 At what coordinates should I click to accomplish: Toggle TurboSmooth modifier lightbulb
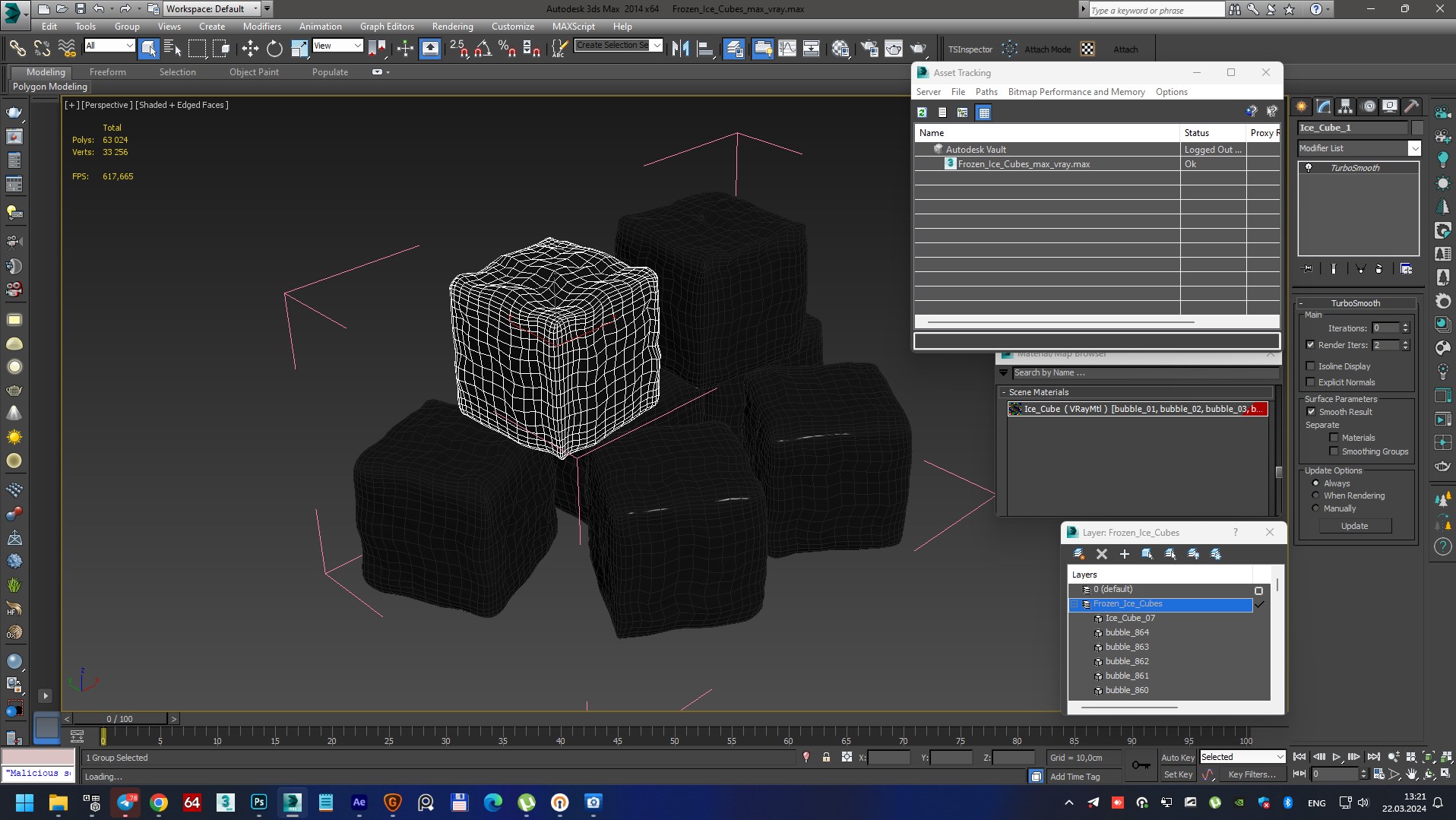point(1309,168)
